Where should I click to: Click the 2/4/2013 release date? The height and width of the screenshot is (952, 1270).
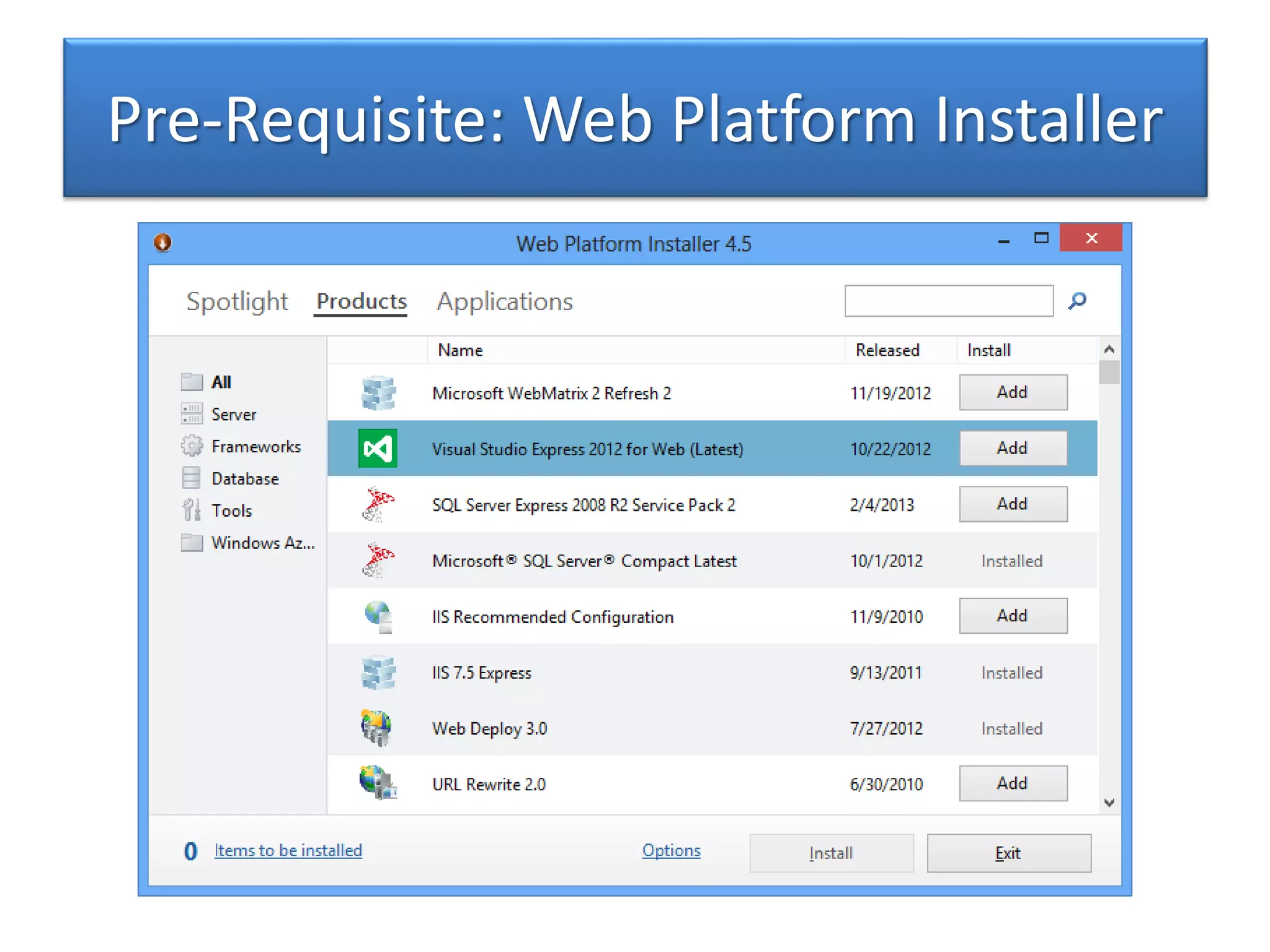point(882,505)
